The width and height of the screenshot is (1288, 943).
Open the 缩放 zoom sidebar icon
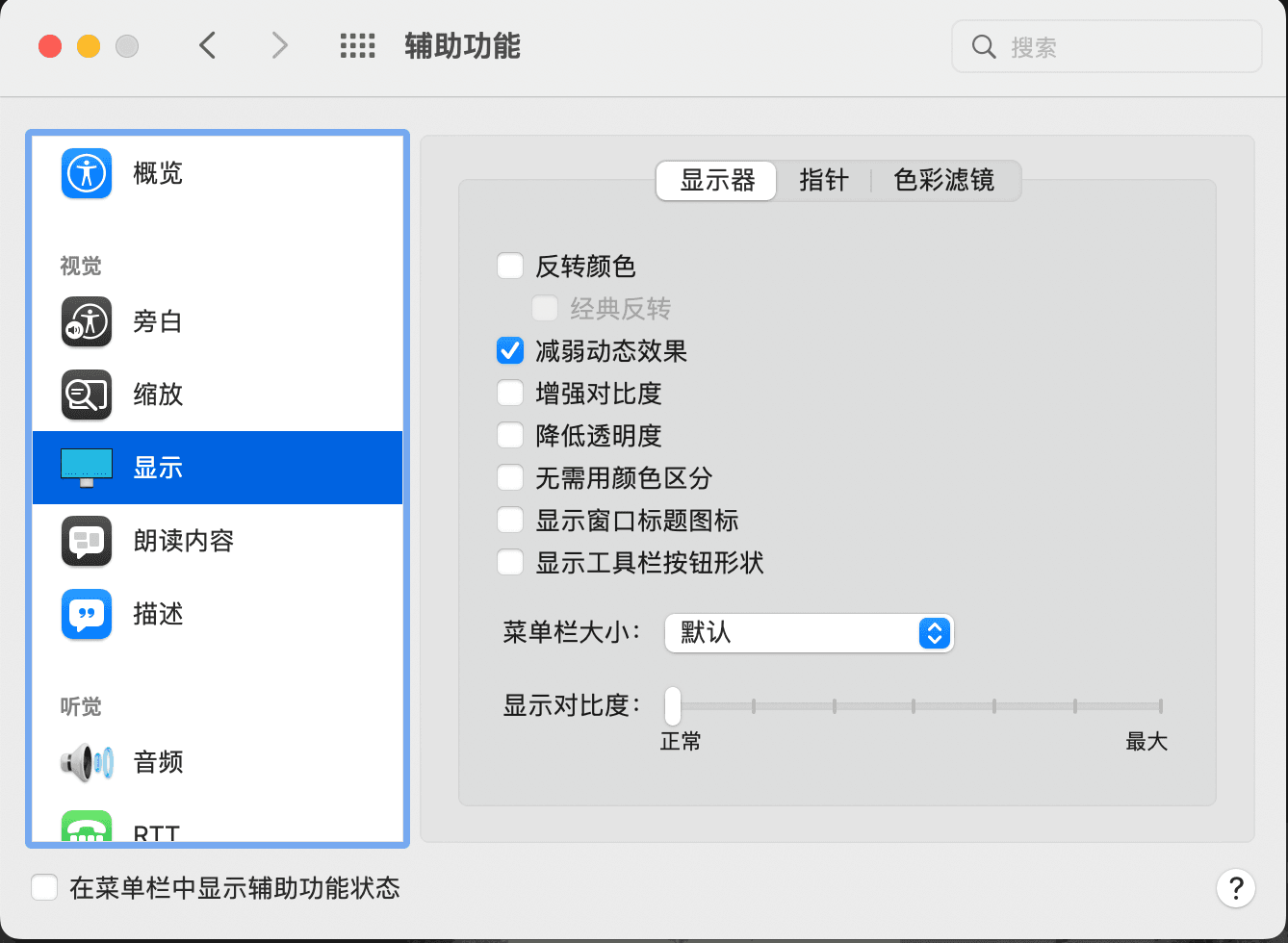click(87, 395)
